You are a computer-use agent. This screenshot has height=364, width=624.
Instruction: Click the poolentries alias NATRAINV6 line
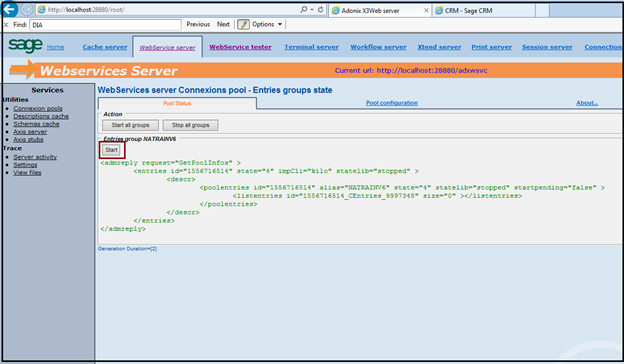pos(402,187)
